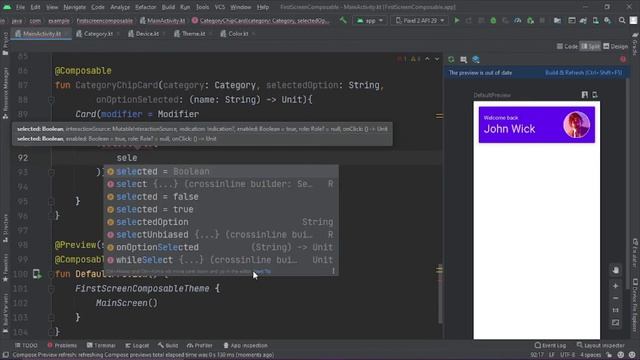Switch to the Category.kt tab
Viewport: 640px width, 360px height.
tap(98, 34)
